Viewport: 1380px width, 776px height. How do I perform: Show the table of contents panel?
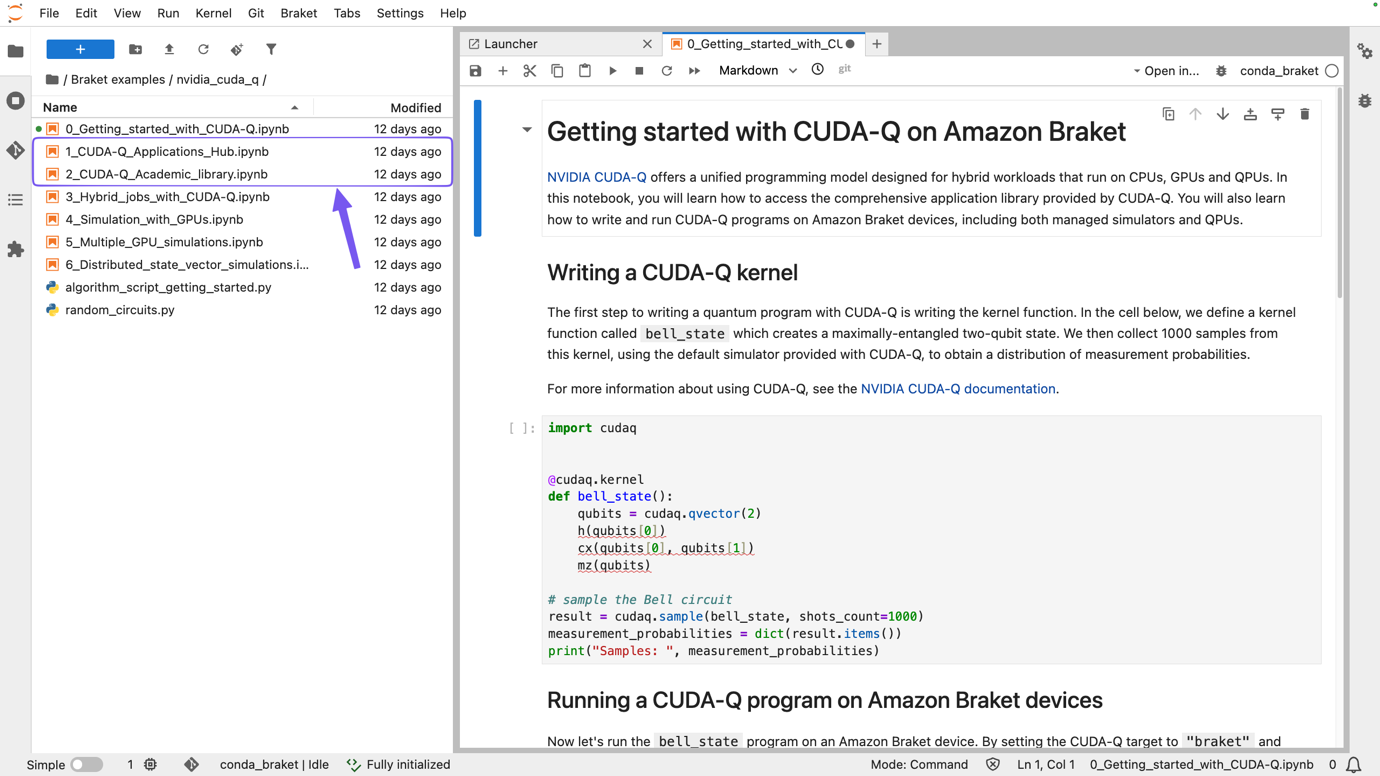pos(15,200)
